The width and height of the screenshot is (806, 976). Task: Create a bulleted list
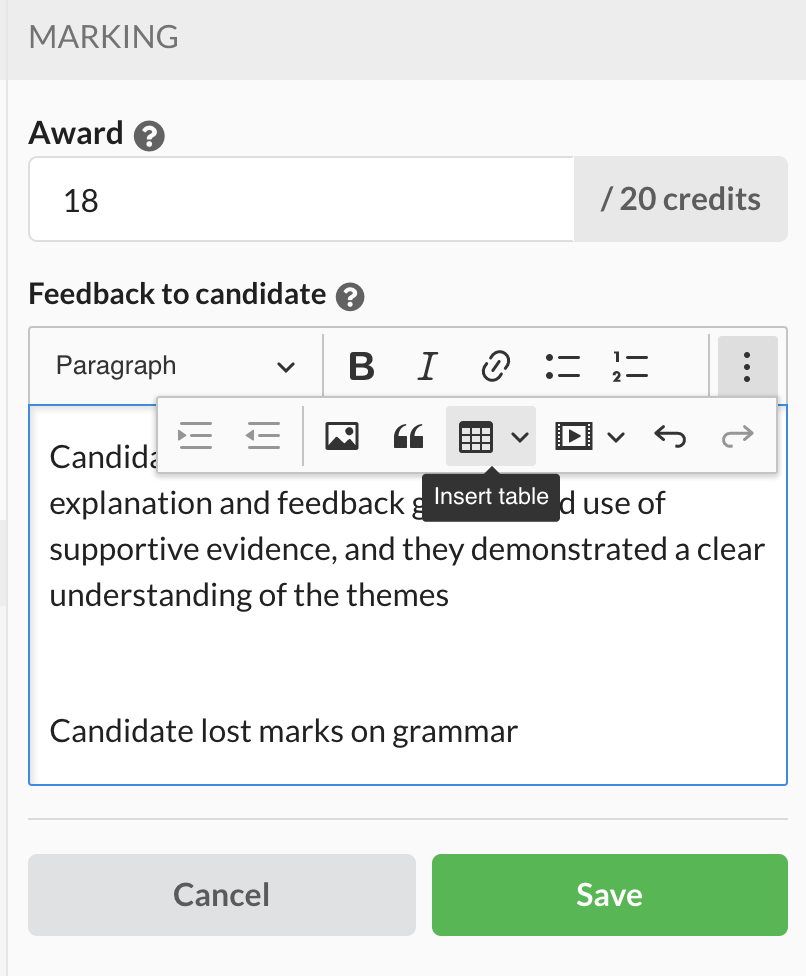click(563, 366)
